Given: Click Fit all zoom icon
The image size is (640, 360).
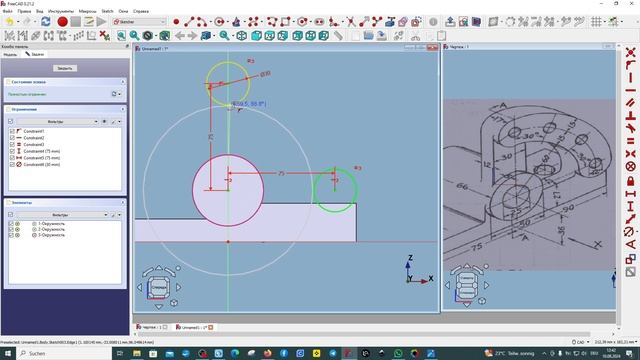Looking at the screenshot, I should [121, 36].
